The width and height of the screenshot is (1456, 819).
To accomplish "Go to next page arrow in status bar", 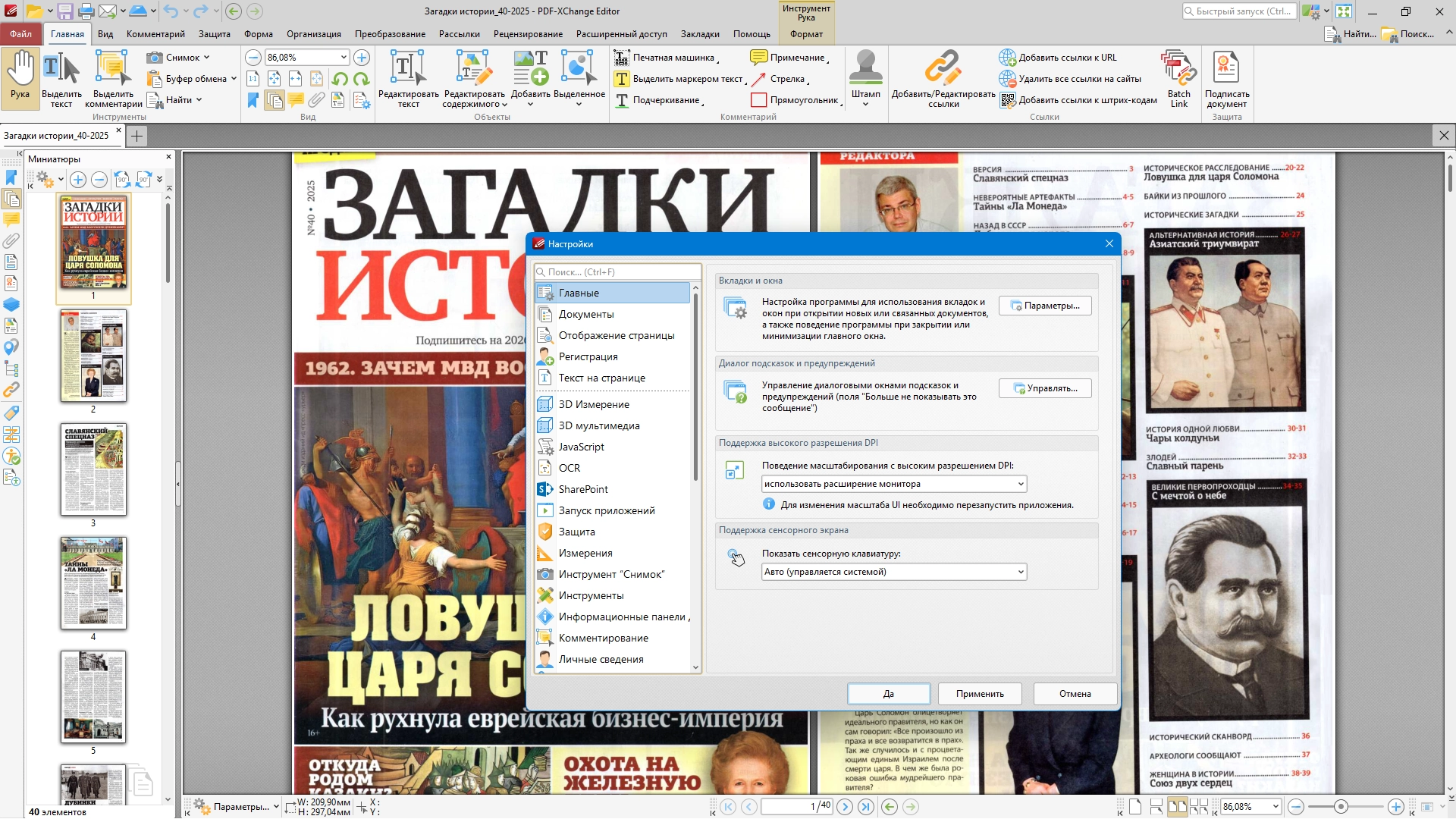I will [x=845, y=807].
